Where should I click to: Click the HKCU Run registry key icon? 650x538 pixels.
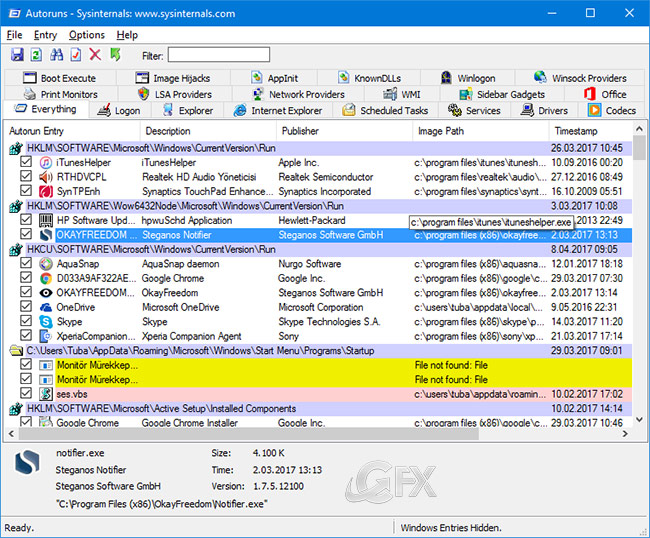click(x=16, y=250)
